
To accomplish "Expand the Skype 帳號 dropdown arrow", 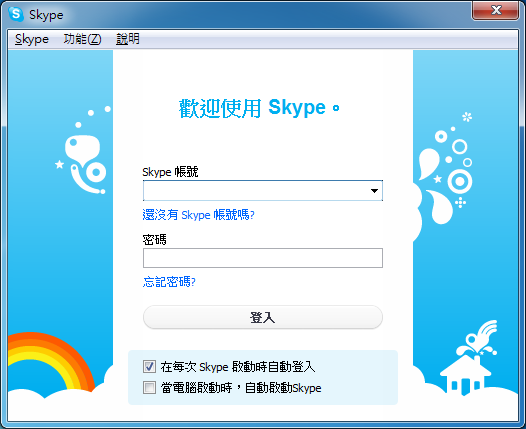I will [x=374, y=191].
